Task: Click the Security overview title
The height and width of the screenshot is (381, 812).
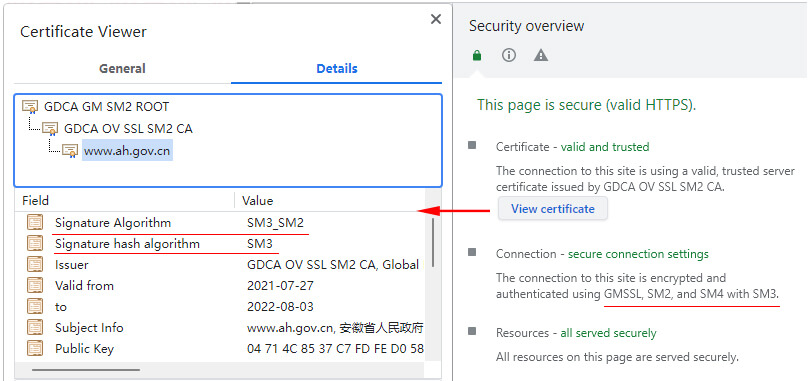Action: 527,26
